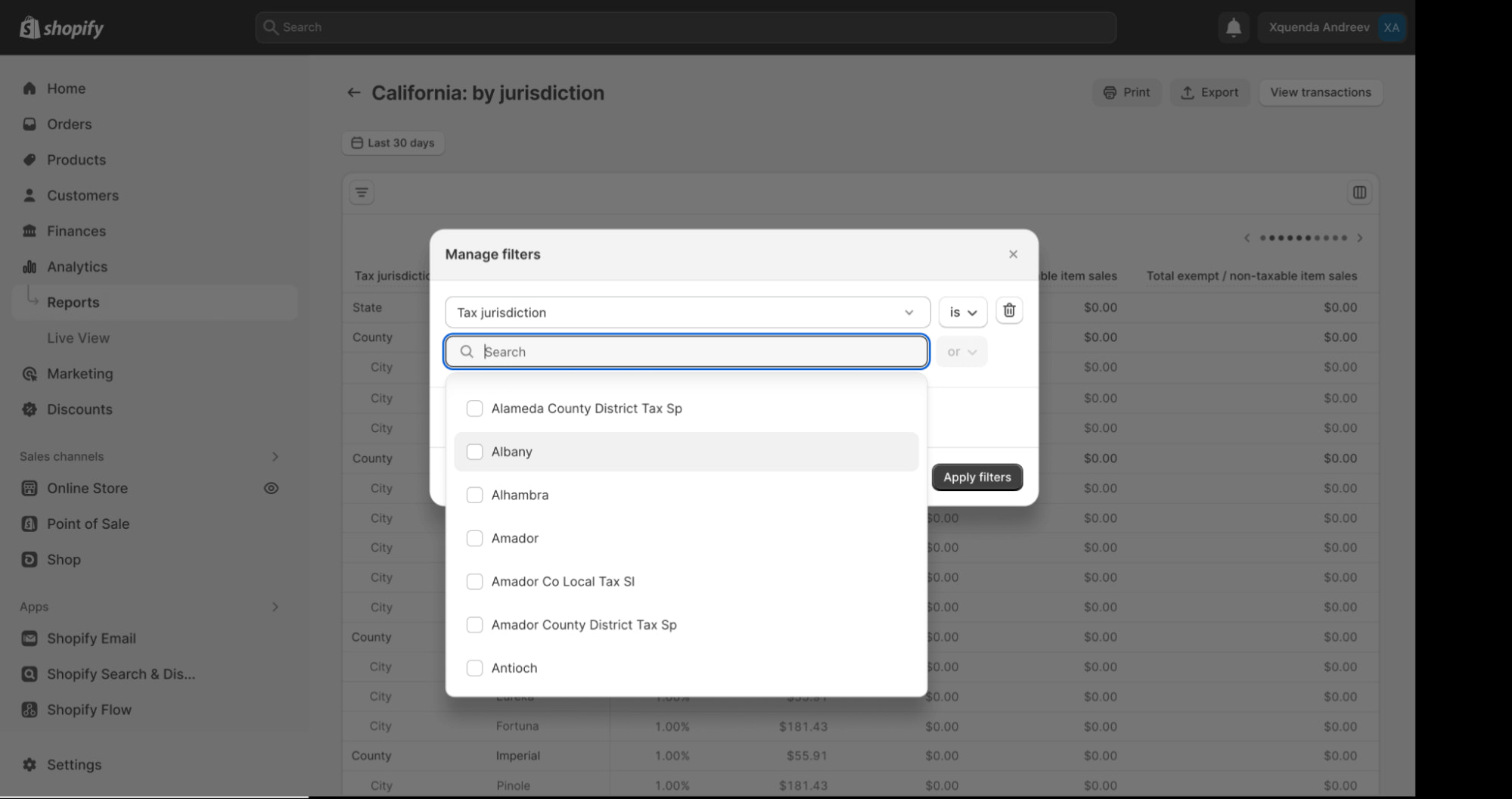1512x799 pixels.
Task: Open Analytics from the sidebar
Action: point(77,266)
